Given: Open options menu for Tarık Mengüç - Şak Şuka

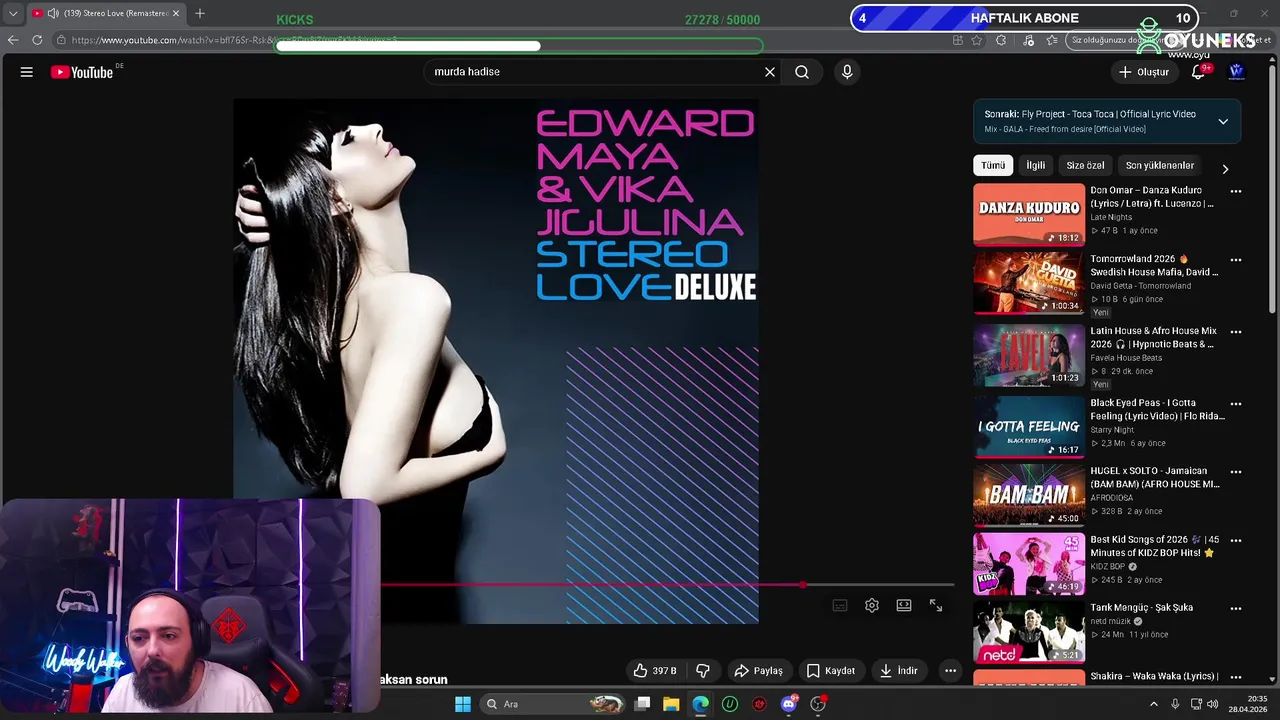Looking at the screenshot, I should (1236, 608).
